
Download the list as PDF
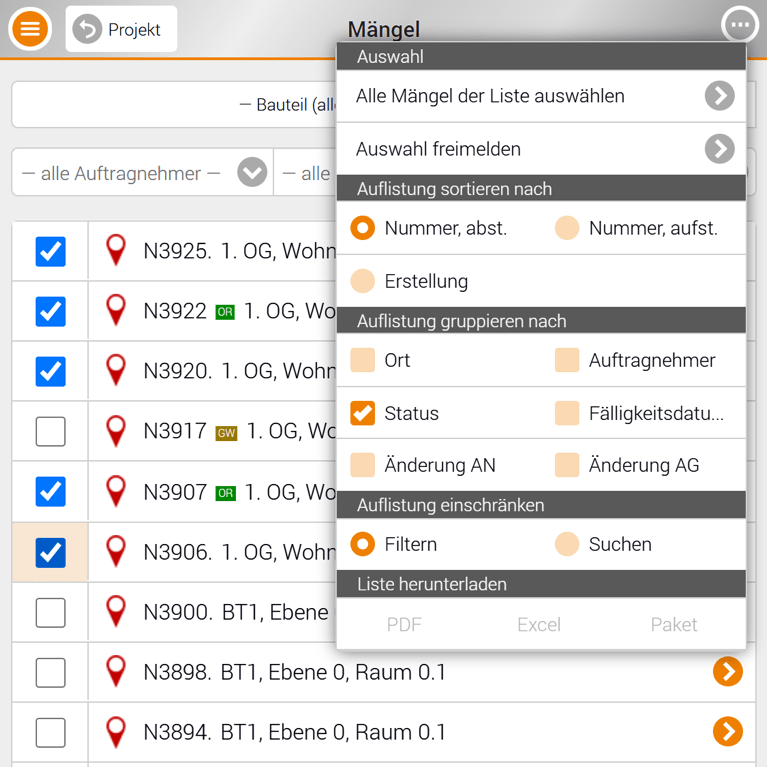(404, 624)
